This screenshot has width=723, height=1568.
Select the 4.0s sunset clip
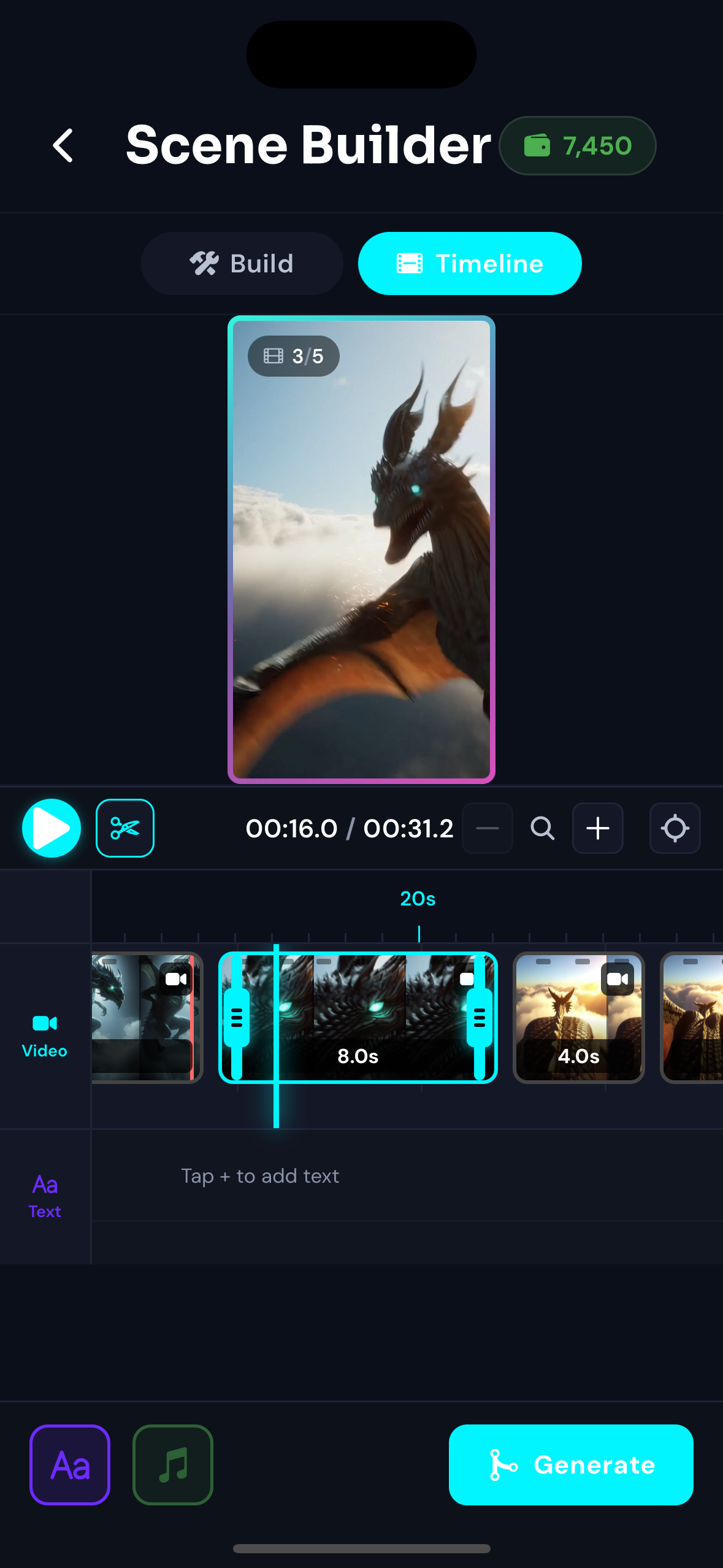coord(578,1018)
